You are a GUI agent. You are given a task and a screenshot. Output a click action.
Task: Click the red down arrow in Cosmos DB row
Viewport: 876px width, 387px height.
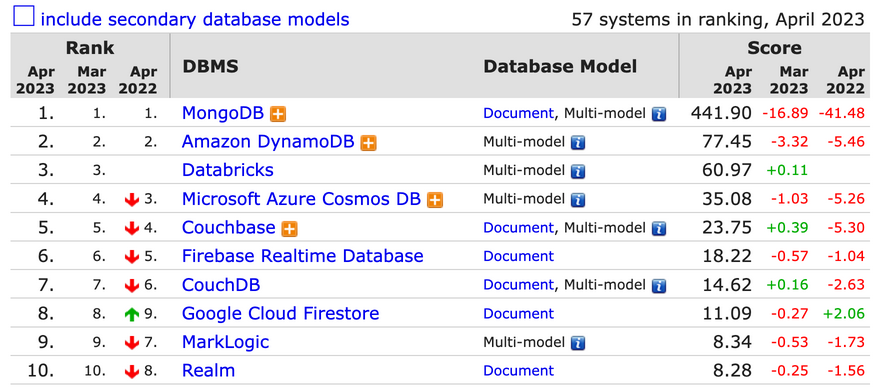[132, 199]
